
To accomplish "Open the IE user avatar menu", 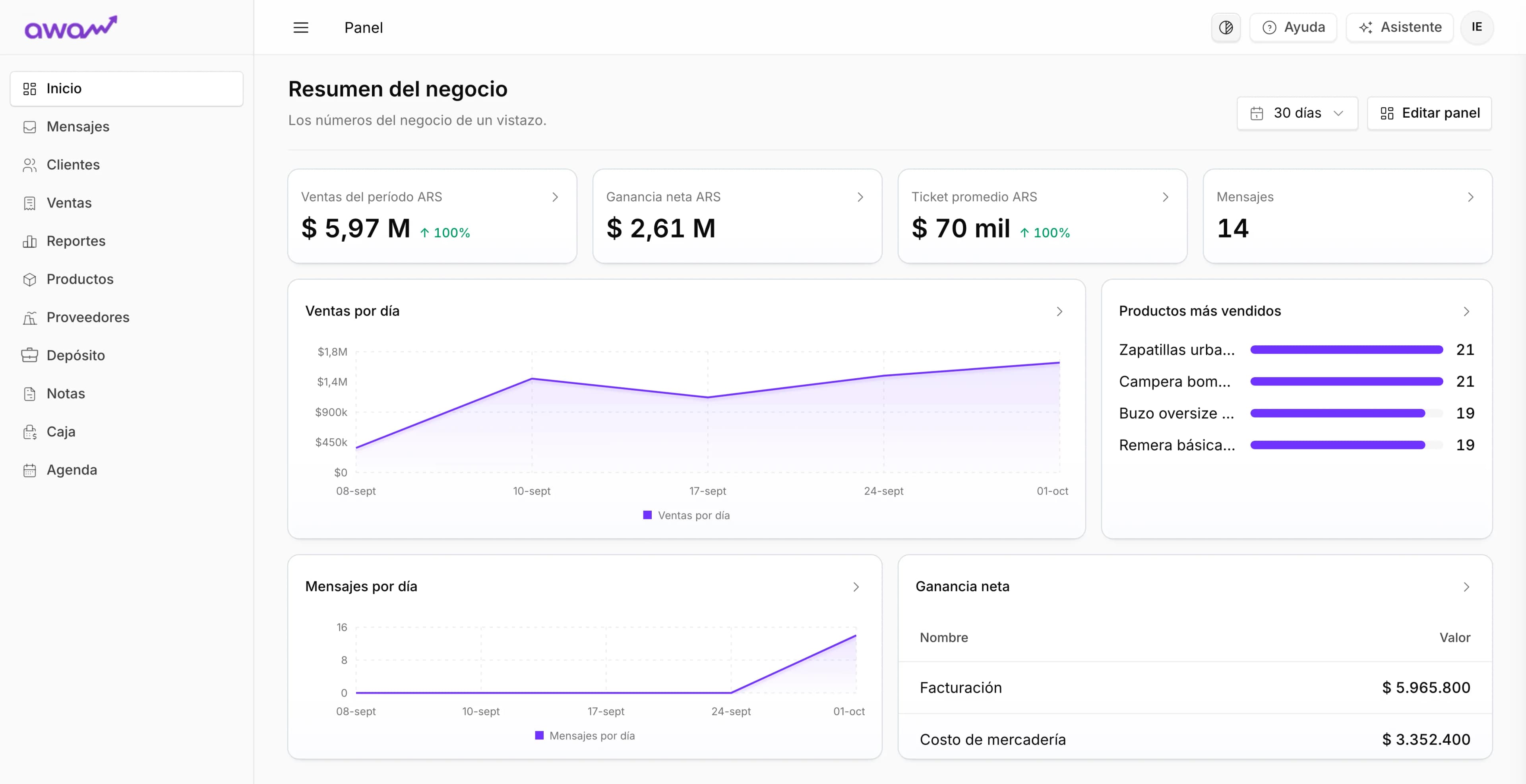I will point(1477,27).
